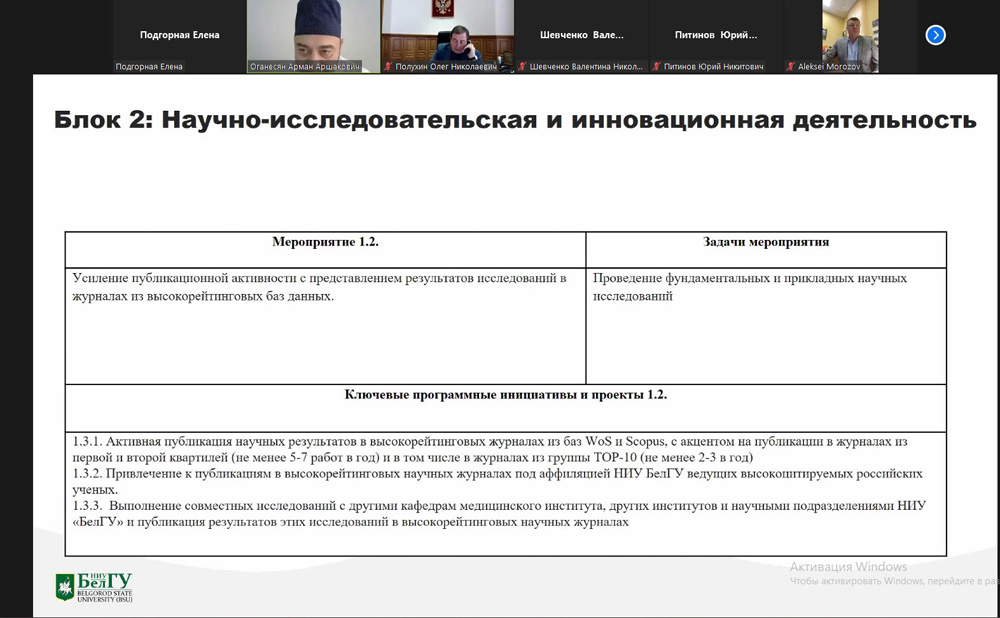Viewport: 1000px width, 618px height.
Task: Select Шевченко Валентина participant tile
Action: (581, 34)
